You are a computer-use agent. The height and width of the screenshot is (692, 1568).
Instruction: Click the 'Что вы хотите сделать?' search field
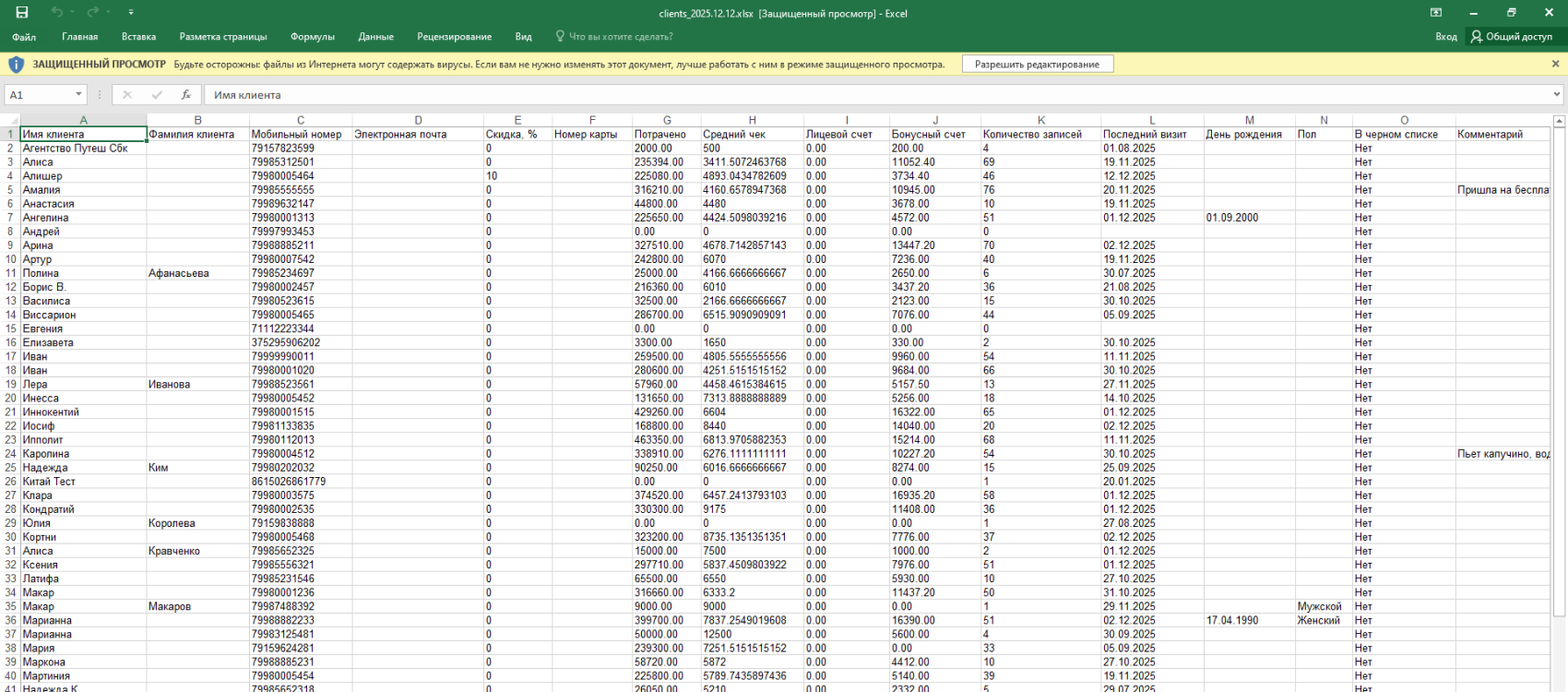[620, 37]
